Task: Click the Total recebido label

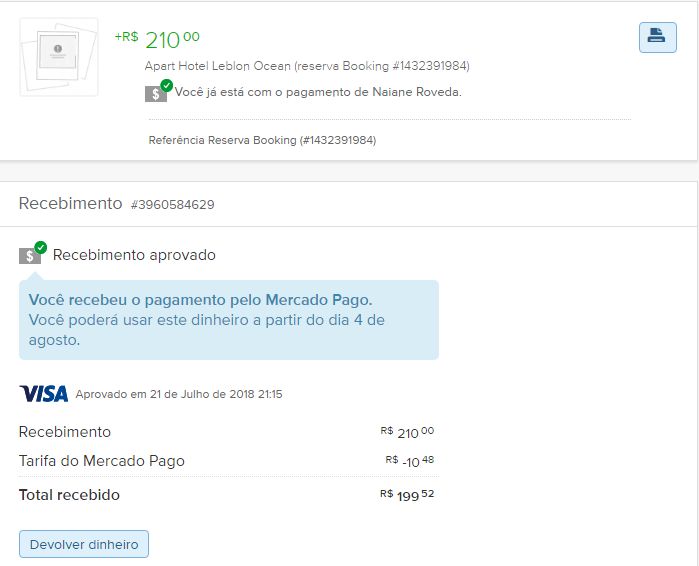Action: pos(69,495)
